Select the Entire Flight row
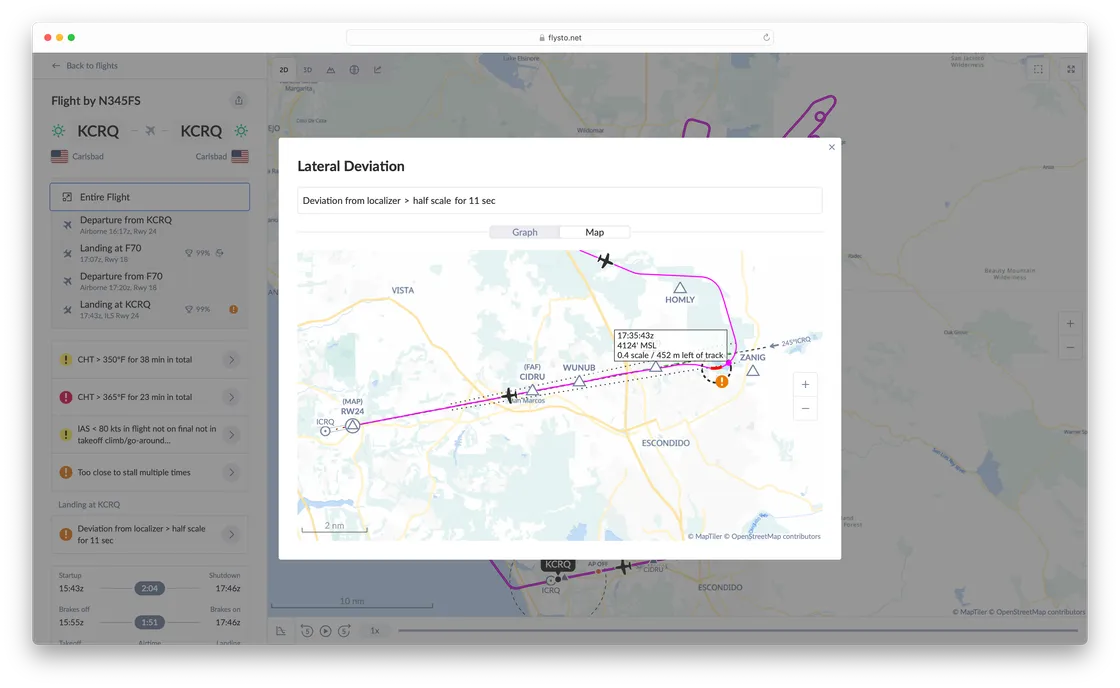The height and width of the screenshot is (688, 1120). [x=150, y=197]
